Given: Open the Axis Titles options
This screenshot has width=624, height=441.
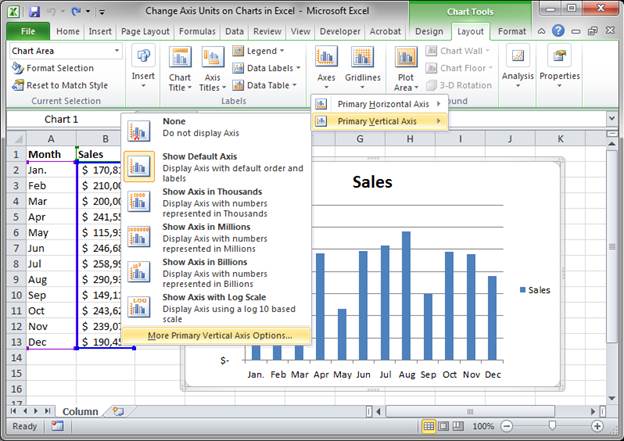Looking at the screenshot, I should pos(213,69).
